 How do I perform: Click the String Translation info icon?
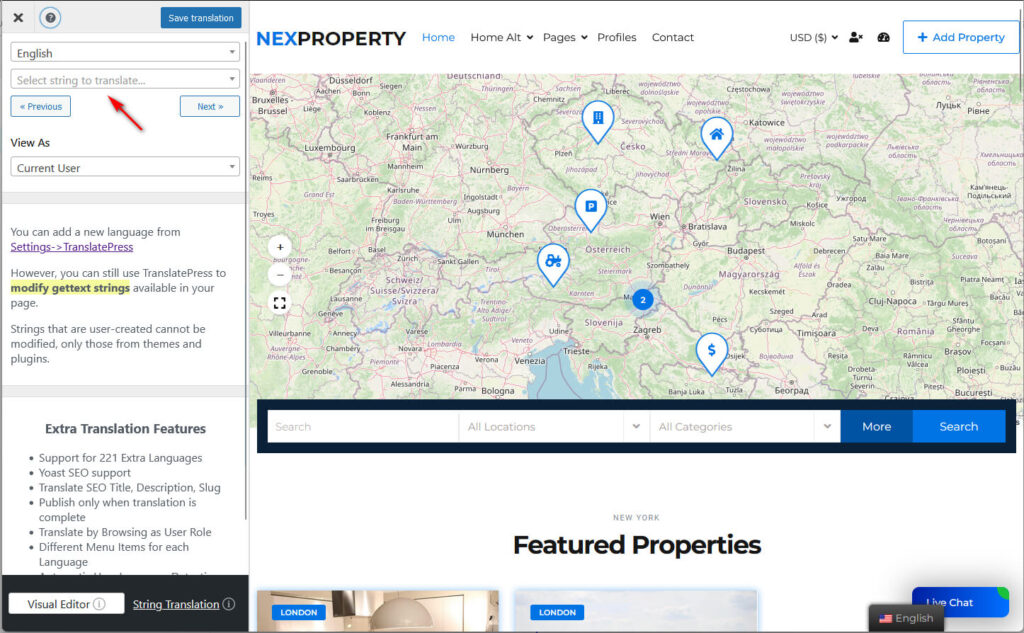click(229, 604)
